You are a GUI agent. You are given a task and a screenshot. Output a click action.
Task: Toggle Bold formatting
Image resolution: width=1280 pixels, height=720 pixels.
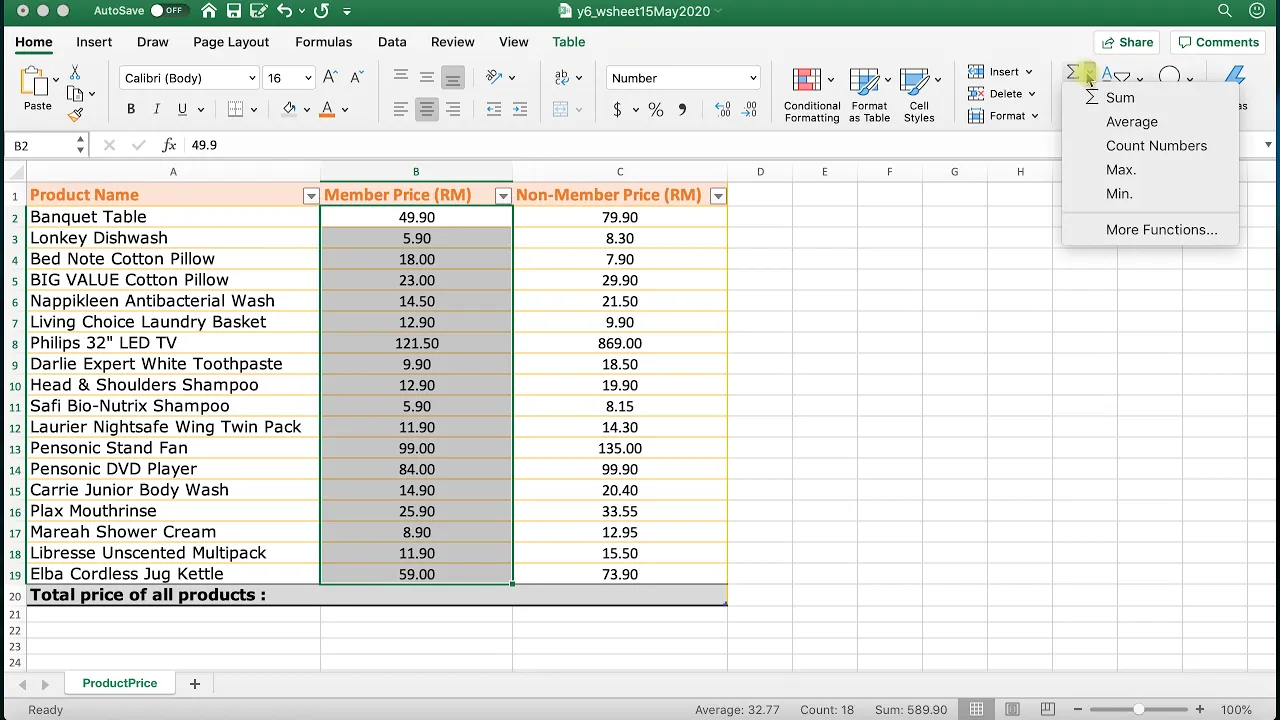(130, 109)
